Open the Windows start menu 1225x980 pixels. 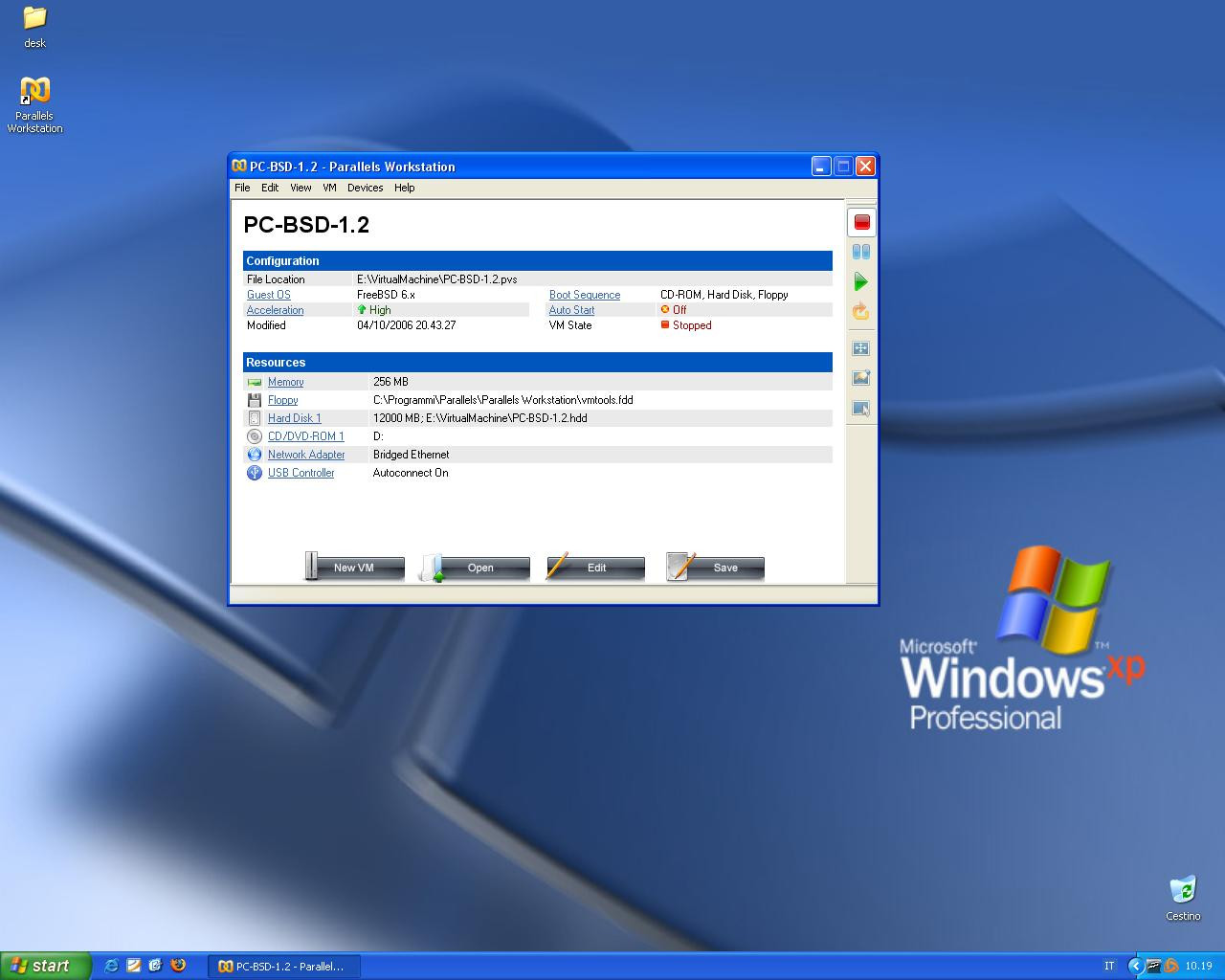46,966
